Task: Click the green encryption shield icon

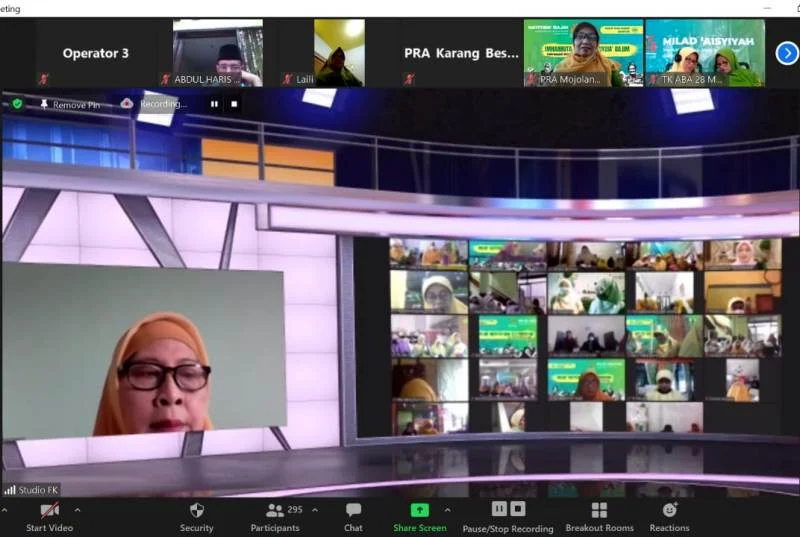Action: (x=17, y=103)
